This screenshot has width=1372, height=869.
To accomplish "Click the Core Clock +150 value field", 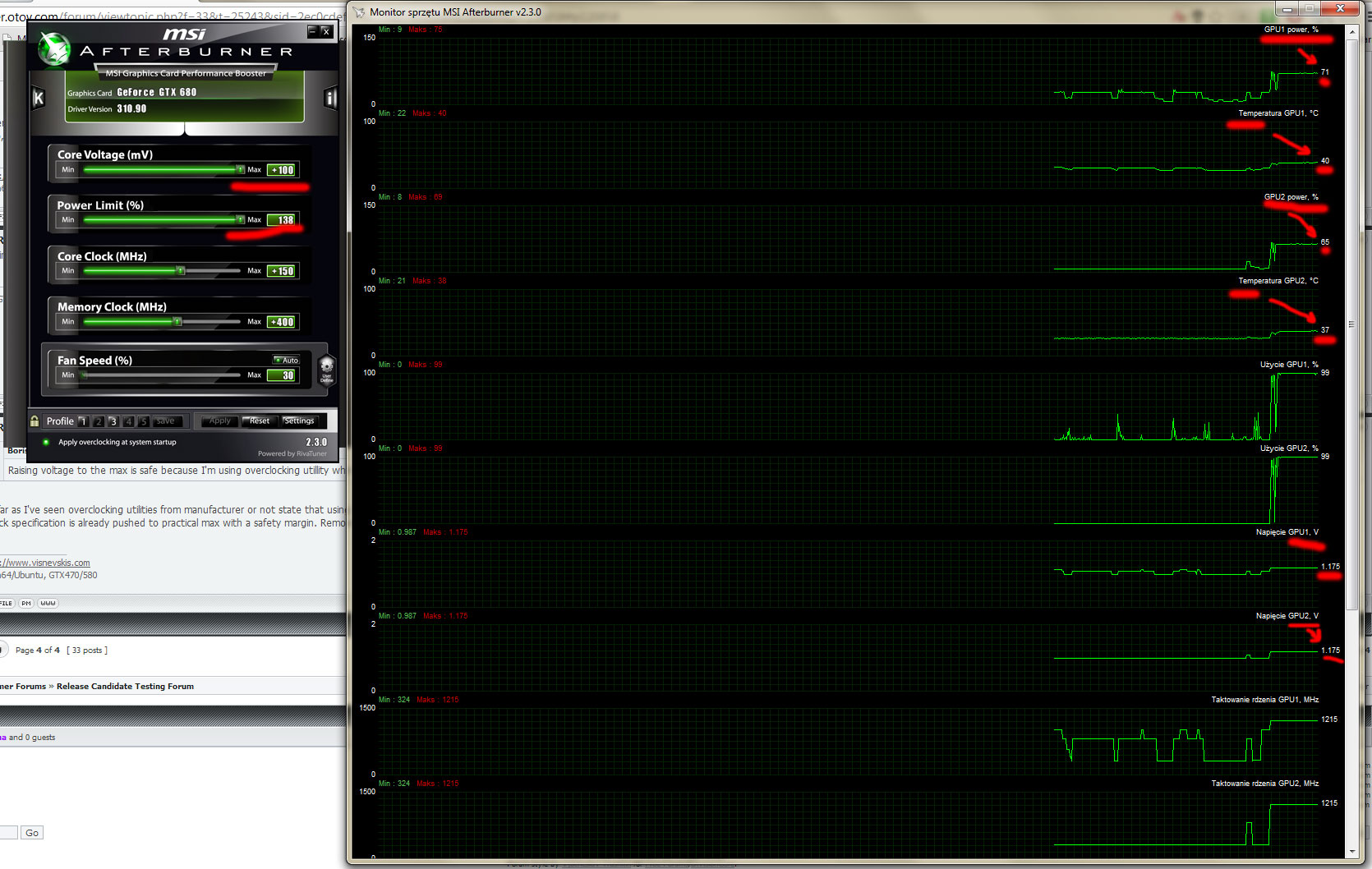I will point(283,271).
